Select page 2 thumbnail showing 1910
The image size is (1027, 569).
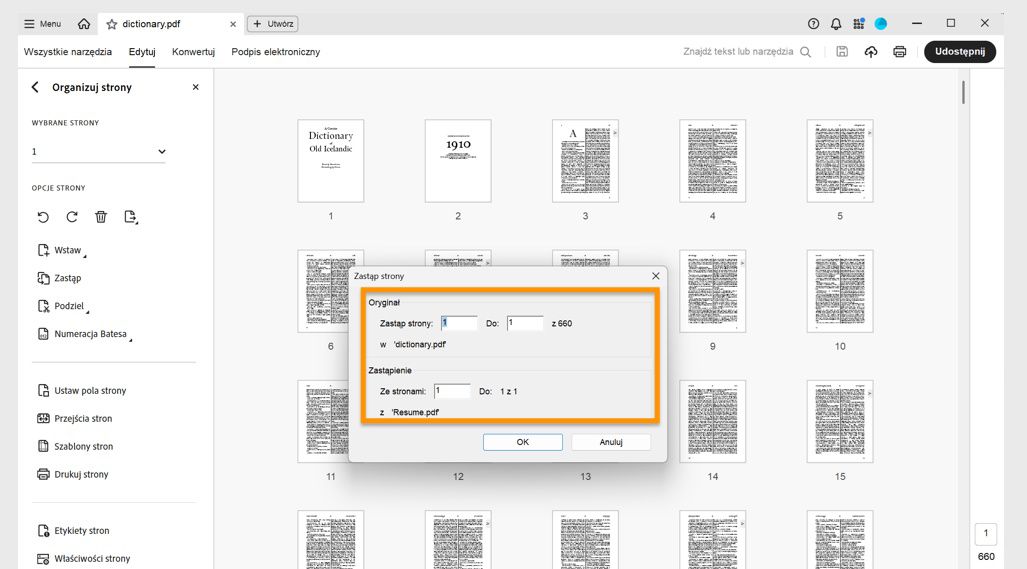pyautogui.click(x=458, y=160)
